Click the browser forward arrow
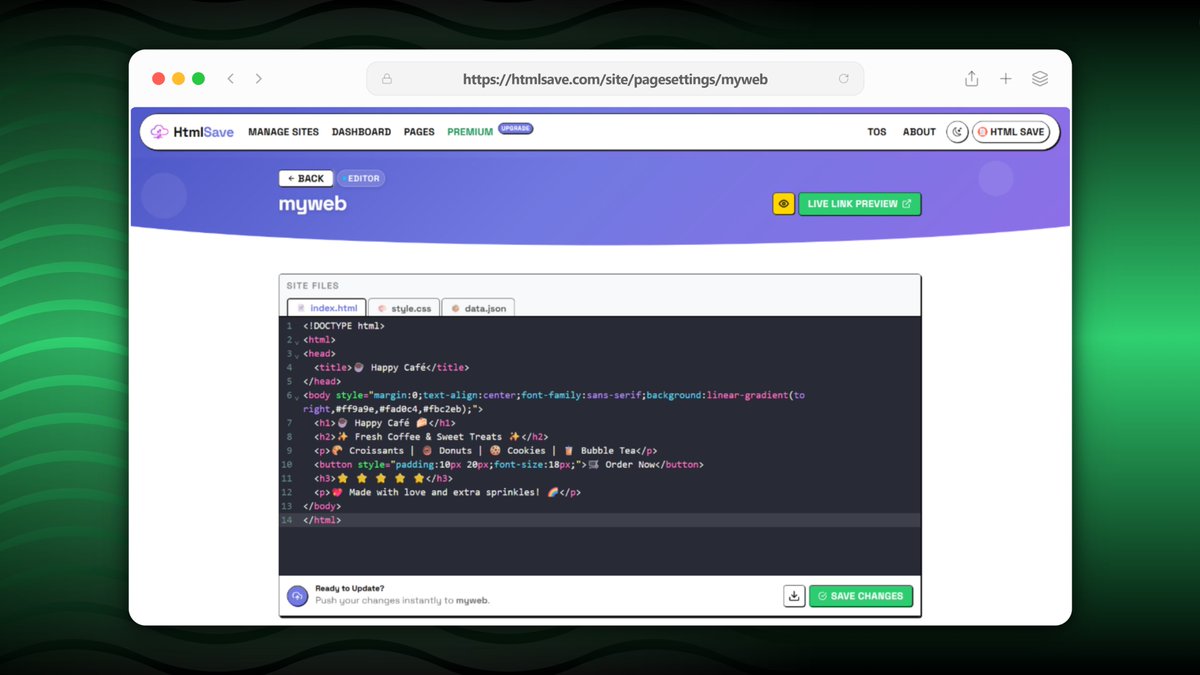This screenshot has width=1200, height=675. pyautogui.click(x=259, y=78)
